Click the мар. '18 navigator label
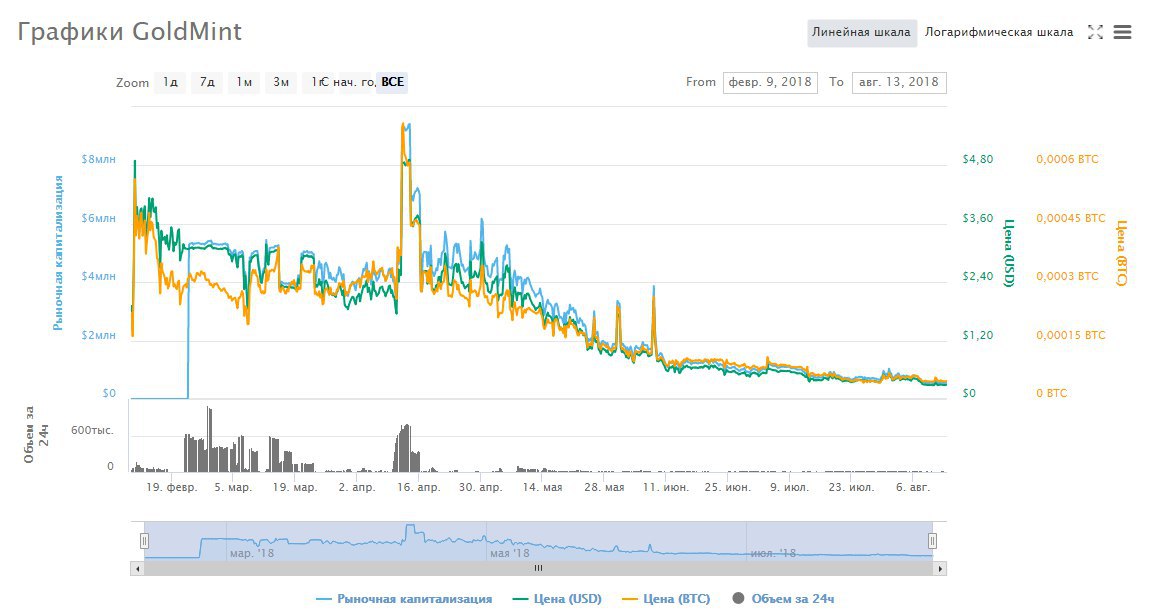The image size is (1150, 613). coord(252,553)
